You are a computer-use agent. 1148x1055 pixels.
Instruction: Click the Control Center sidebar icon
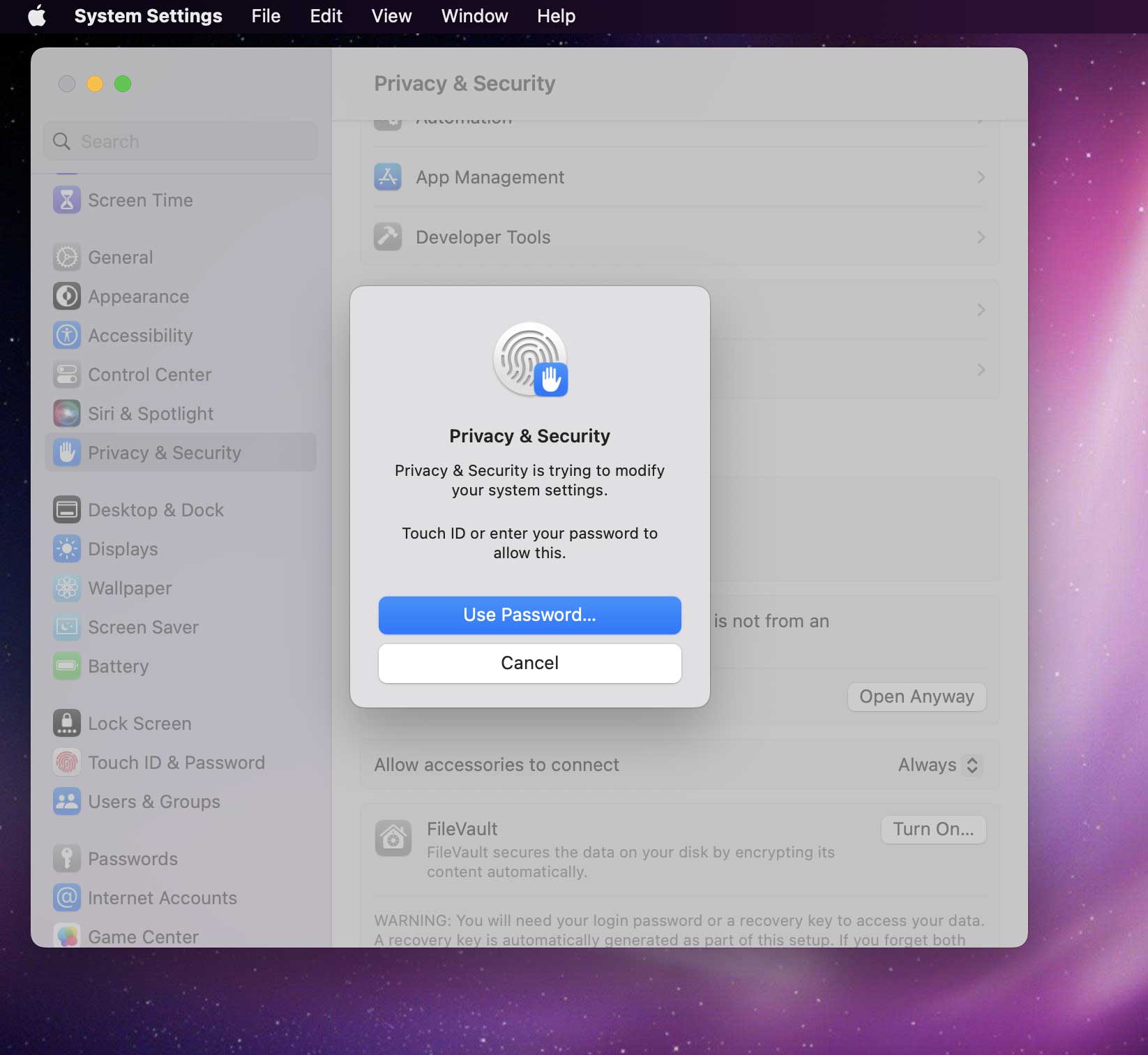click(x=67, y=375)
